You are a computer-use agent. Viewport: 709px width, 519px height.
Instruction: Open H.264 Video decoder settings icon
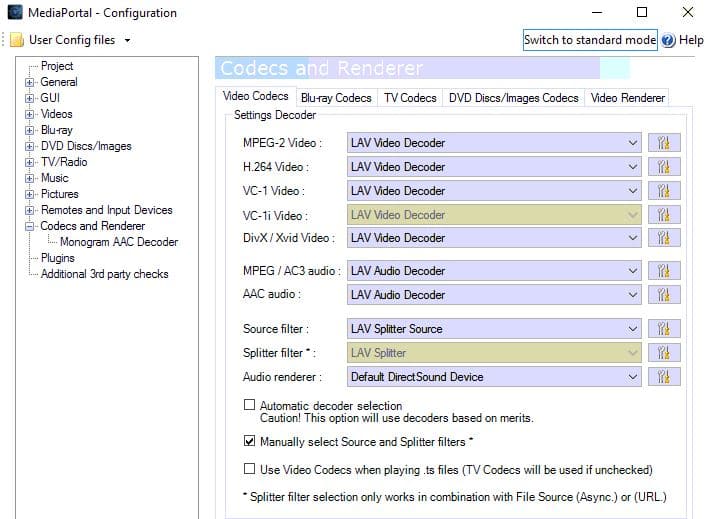(663, 167)
